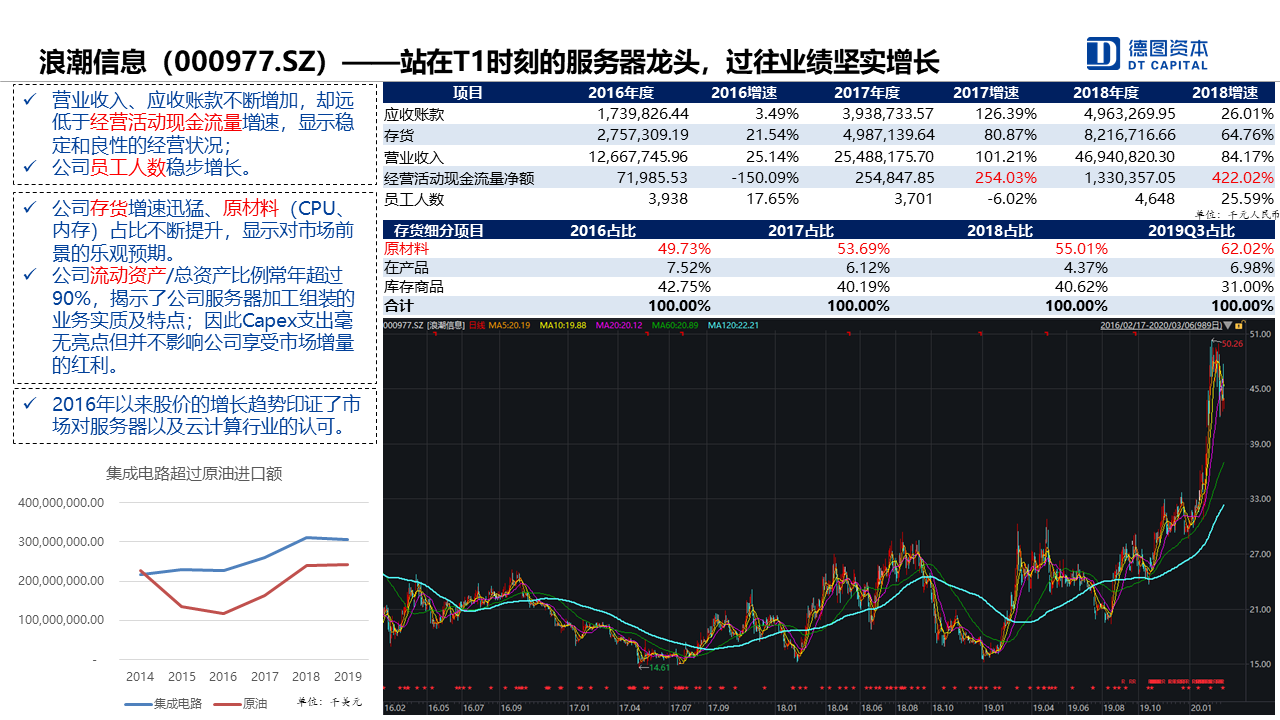
Task: Click the 单位：千美元 unit note
Action: point(329,704)
